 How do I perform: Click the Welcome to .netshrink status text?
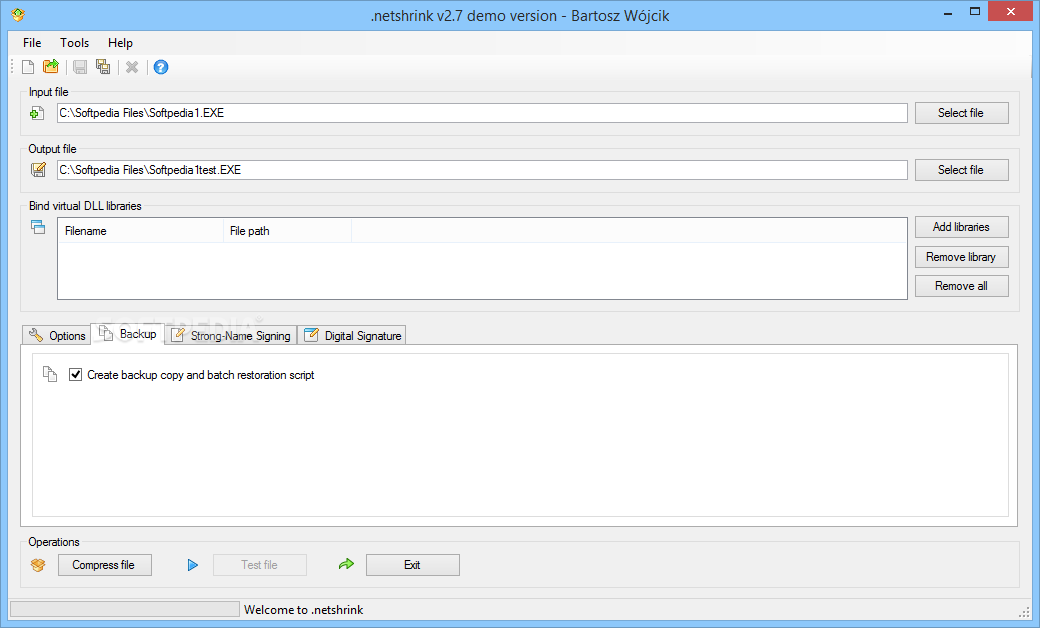coord(304,609)
